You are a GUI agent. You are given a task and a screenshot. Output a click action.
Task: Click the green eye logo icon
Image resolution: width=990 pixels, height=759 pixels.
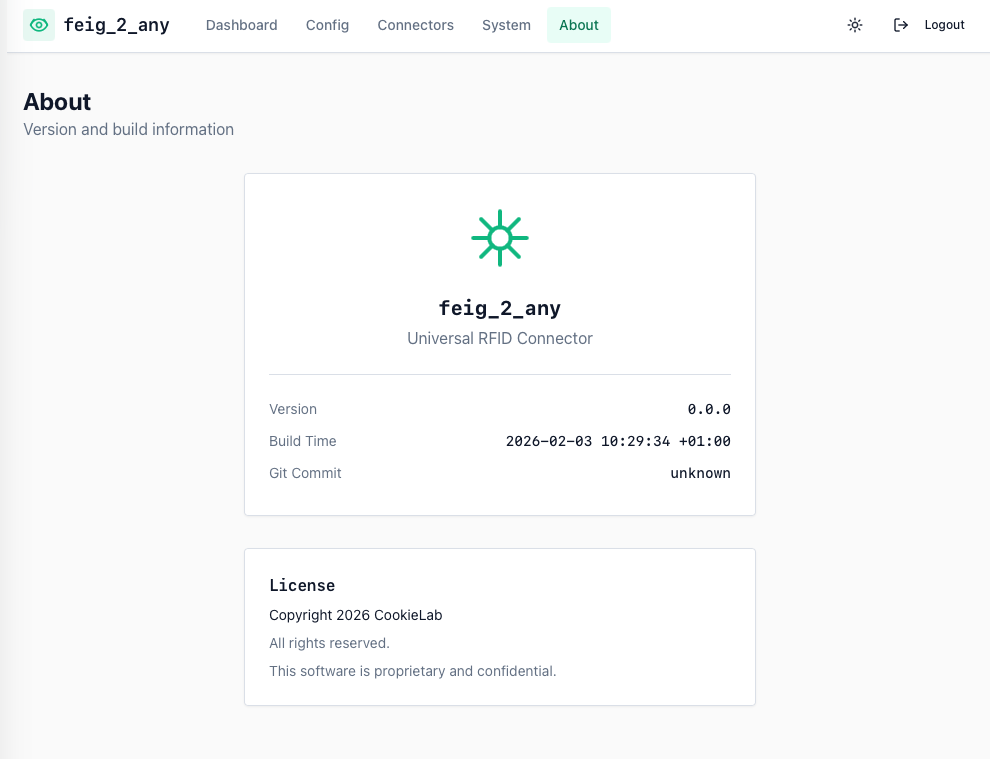tap(39, 25)
